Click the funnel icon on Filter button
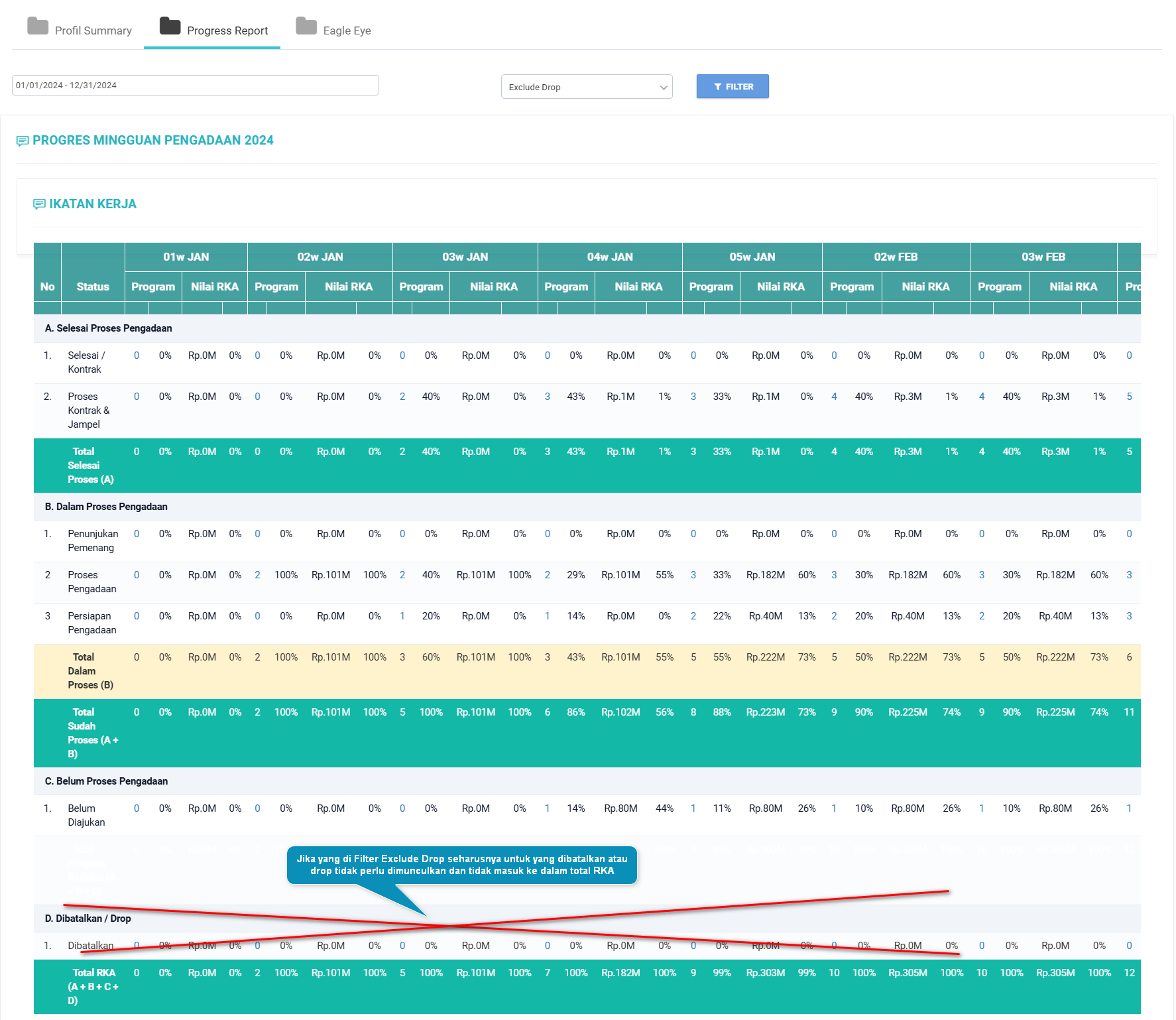The height and width of the screenshot is (1020, 1176). point(717,87)
